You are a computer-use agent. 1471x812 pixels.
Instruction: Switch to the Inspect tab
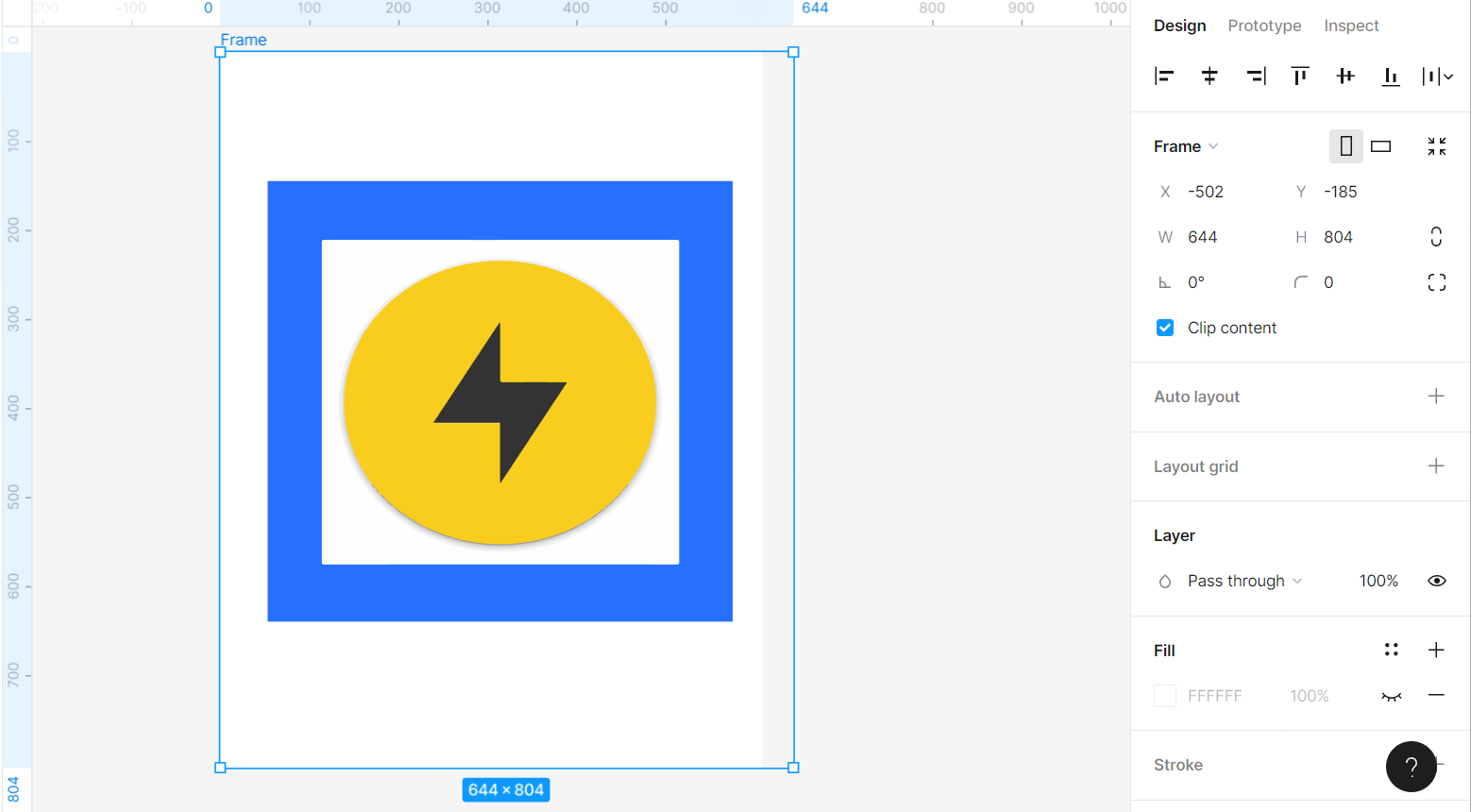pyautogui.click(x=1350, y=25)
